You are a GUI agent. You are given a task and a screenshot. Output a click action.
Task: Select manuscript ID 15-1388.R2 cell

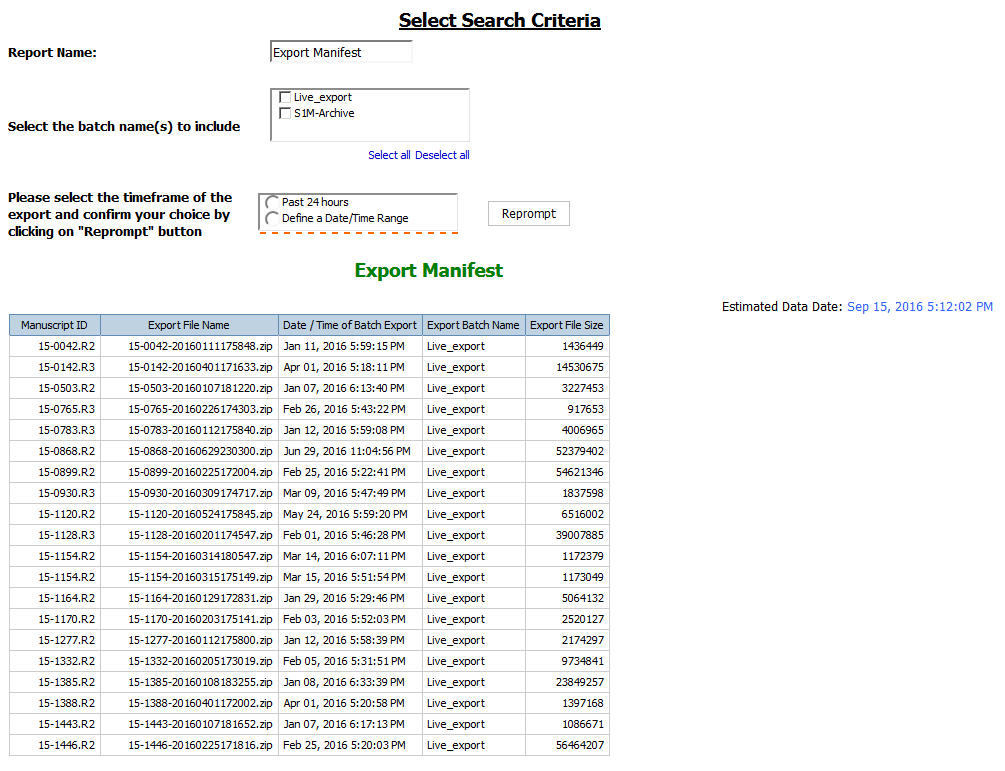[x=55, y=703]
